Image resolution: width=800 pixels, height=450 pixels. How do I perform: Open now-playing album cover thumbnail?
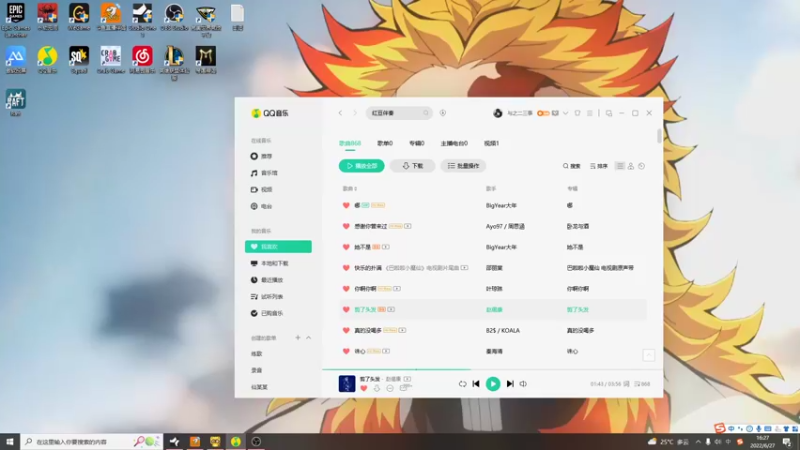click(347, 384)
